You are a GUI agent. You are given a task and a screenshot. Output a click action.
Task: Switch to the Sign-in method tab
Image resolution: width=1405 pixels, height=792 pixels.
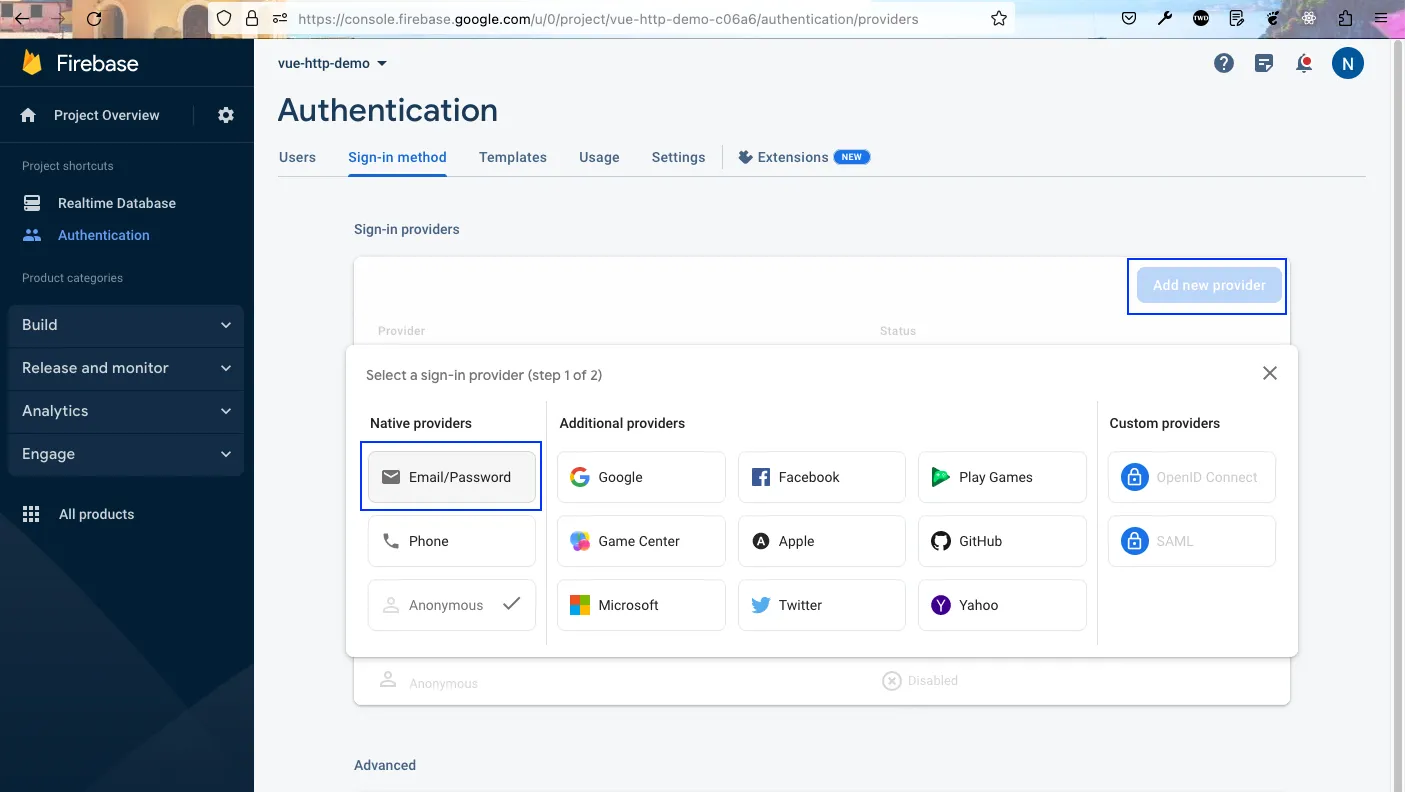pyautogui.click(x=397, y=157)
